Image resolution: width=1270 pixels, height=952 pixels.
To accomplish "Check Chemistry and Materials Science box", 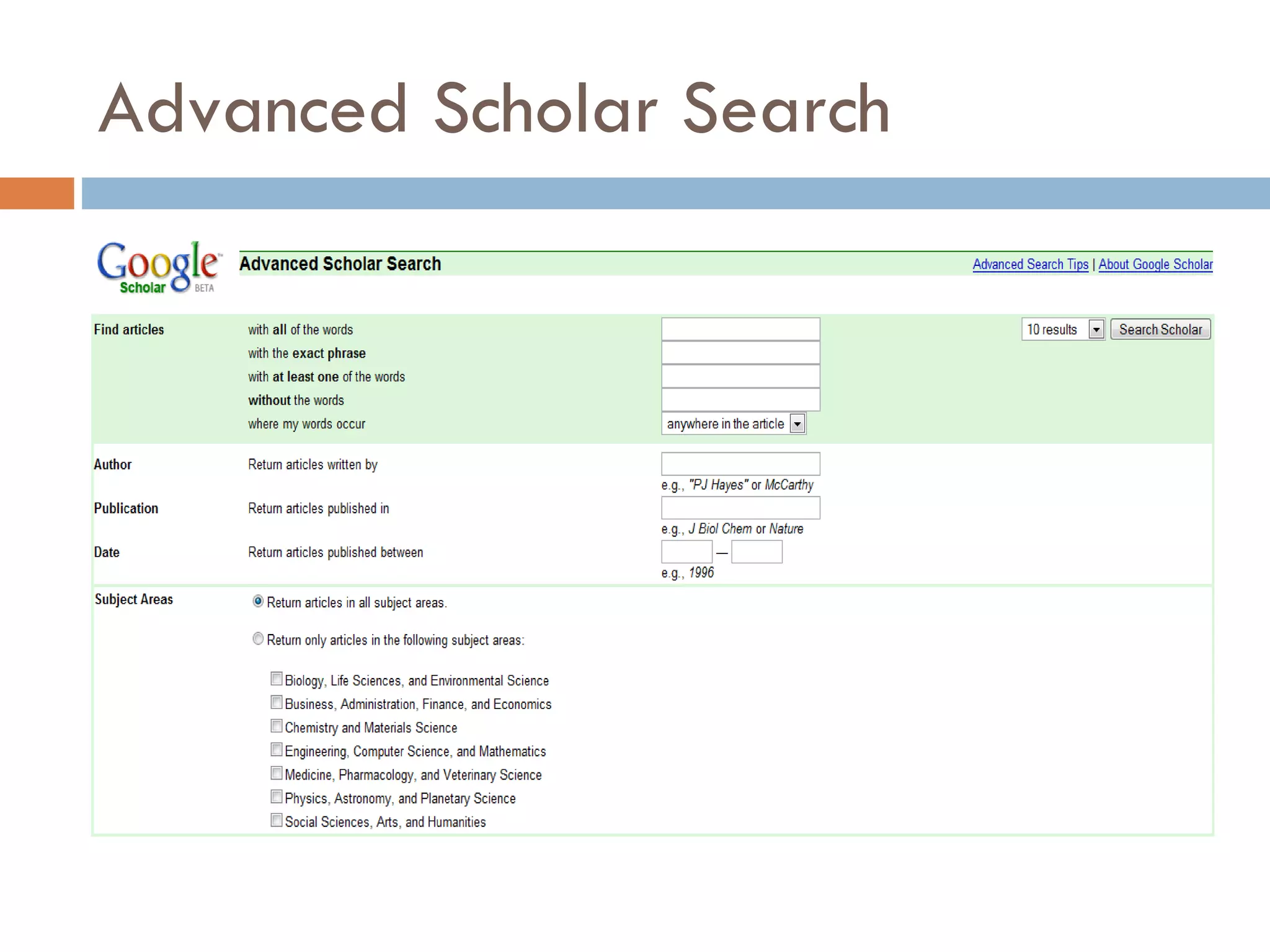I will [277, 726].
